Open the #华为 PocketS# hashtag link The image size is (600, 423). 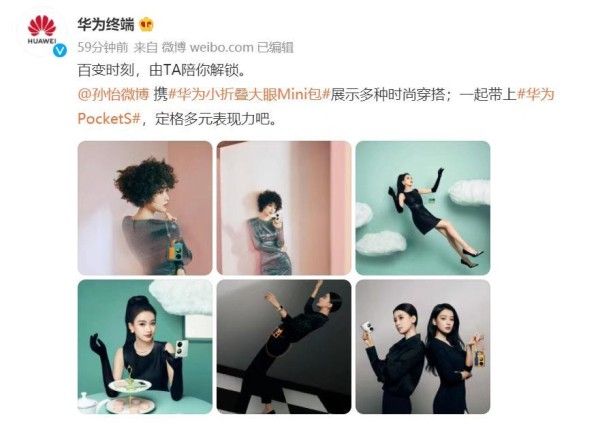(316, 106)
